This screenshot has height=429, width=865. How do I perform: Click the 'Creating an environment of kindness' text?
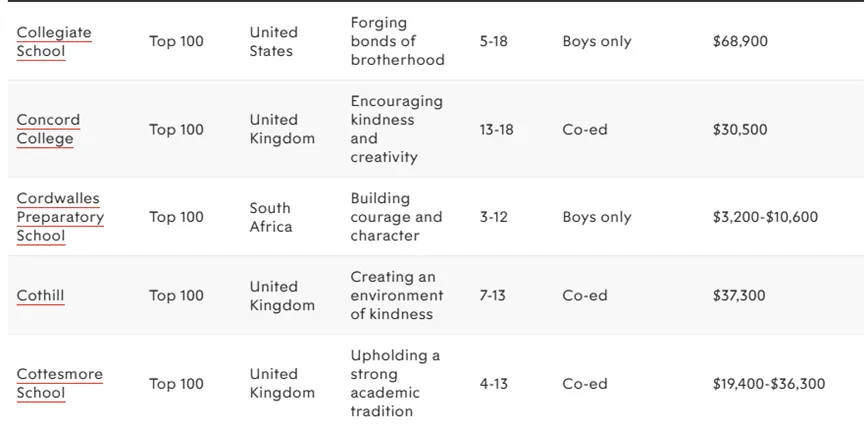[x=397, y=296]
